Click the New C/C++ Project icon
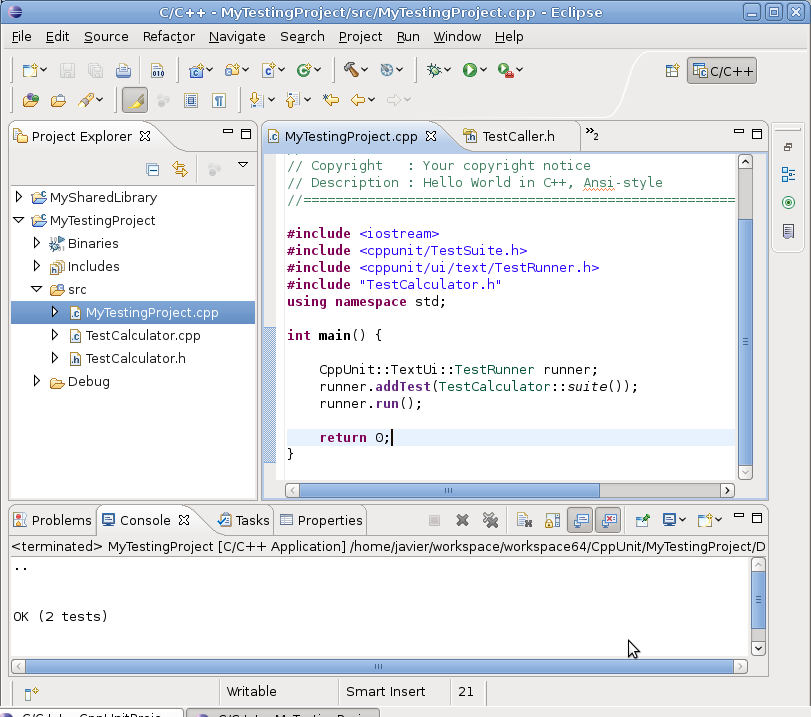 pyautogui.click(x=196, y=70)
